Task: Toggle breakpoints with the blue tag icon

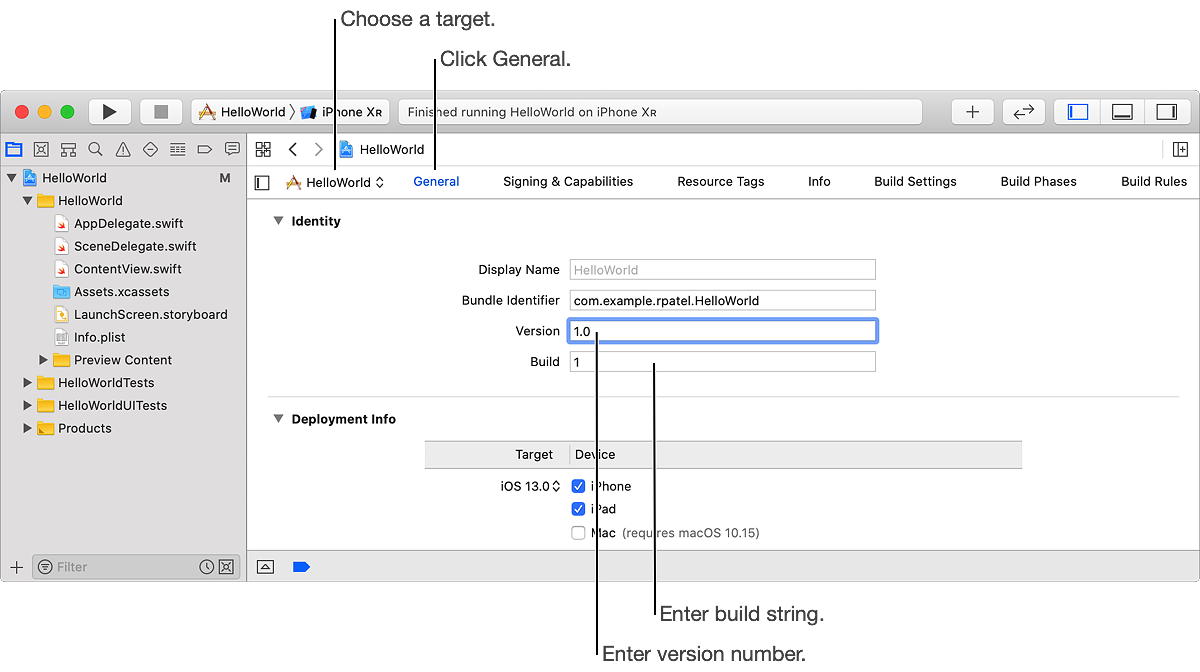Action: pyautogui.click(x=301, y=566)
